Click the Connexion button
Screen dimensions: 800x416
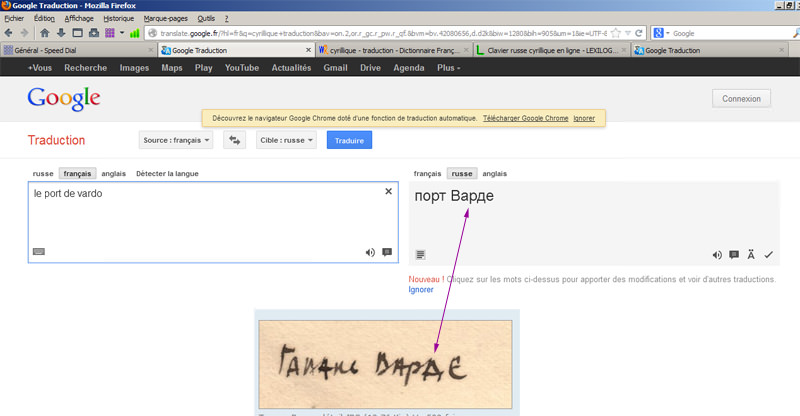741,99
